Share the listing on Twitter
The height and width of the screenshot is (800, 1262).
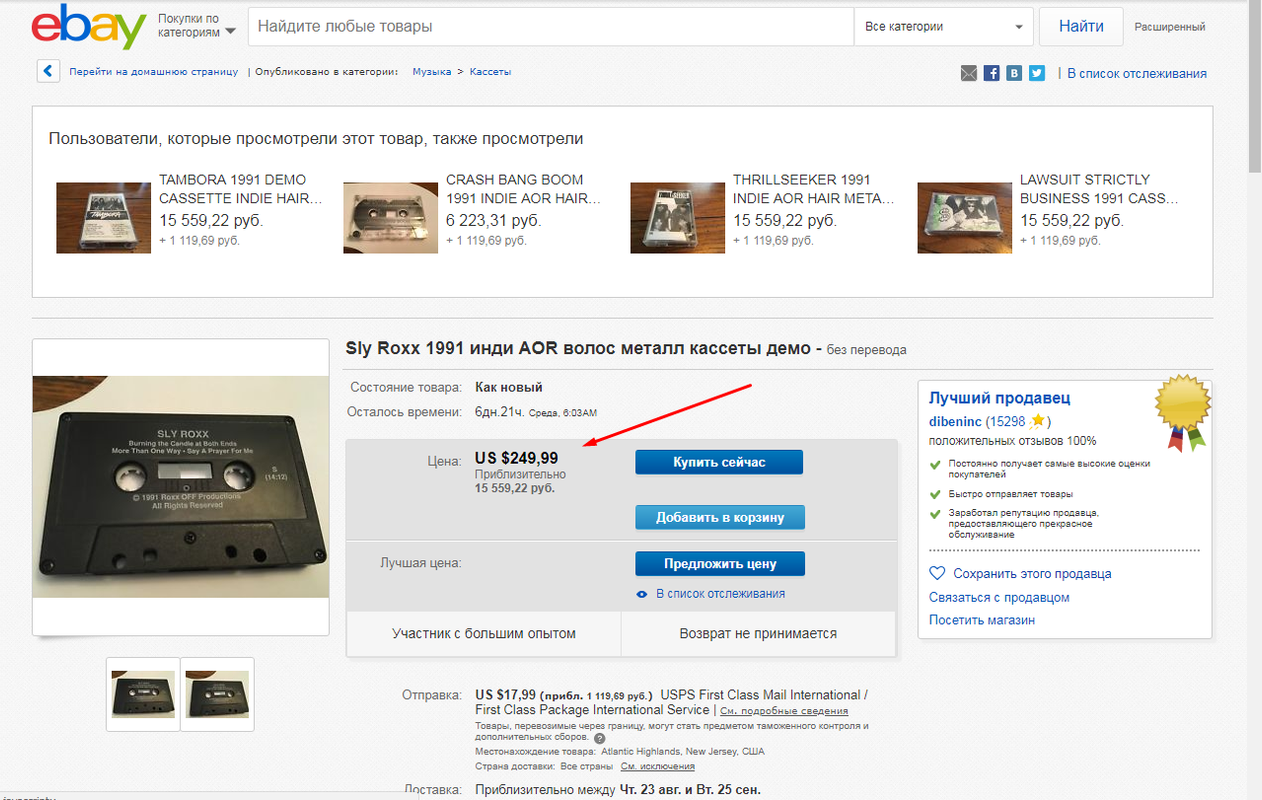tap(1037, 73)
